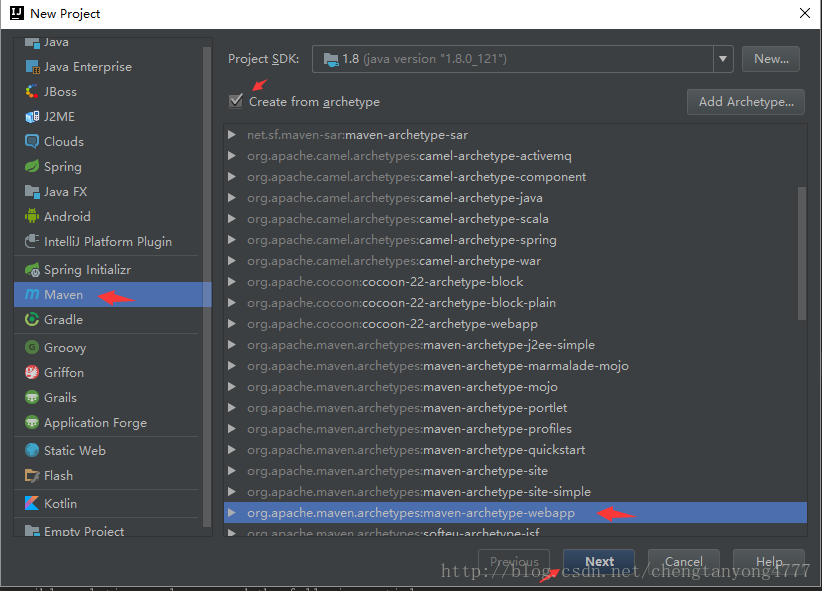
Task: Click the Flash folder icon
Action: coord(32,476)
